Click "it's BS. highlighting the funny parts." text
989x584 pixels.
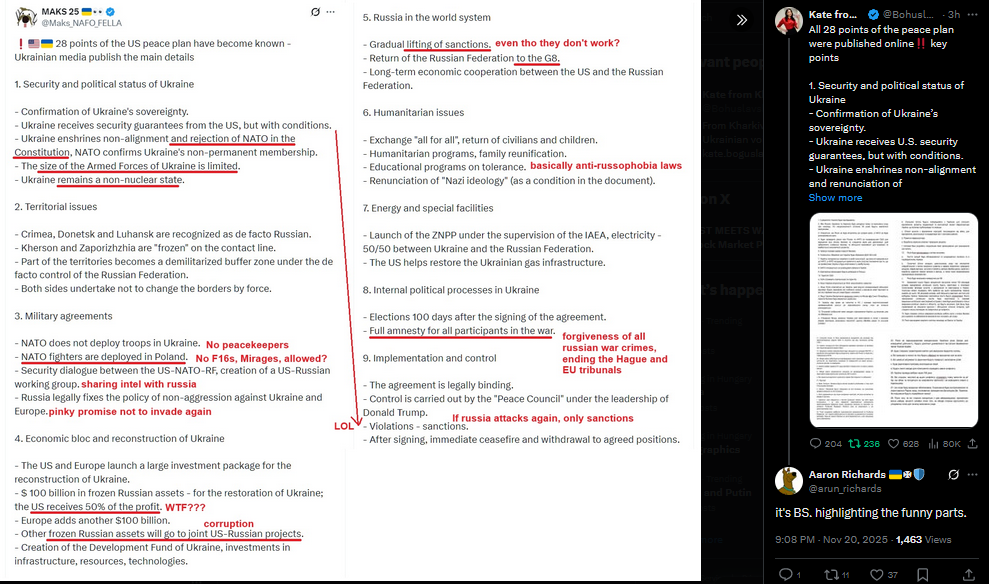coord(870,513)
